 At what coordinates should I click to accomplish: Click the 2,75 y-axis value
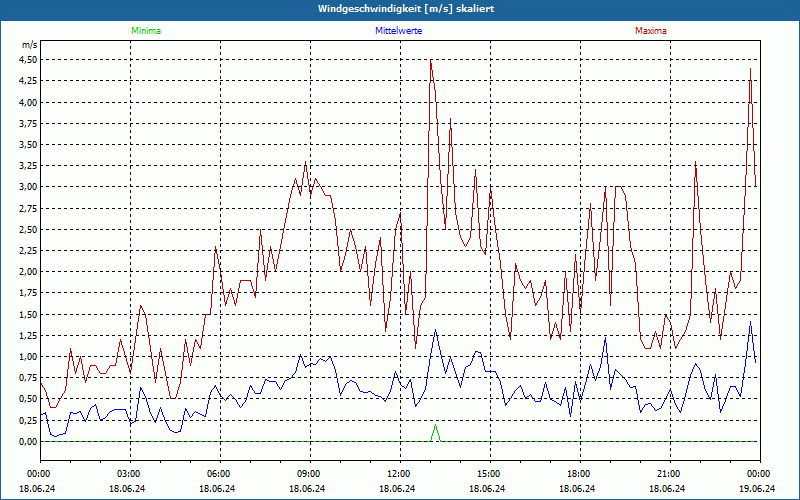pos(28,208)
